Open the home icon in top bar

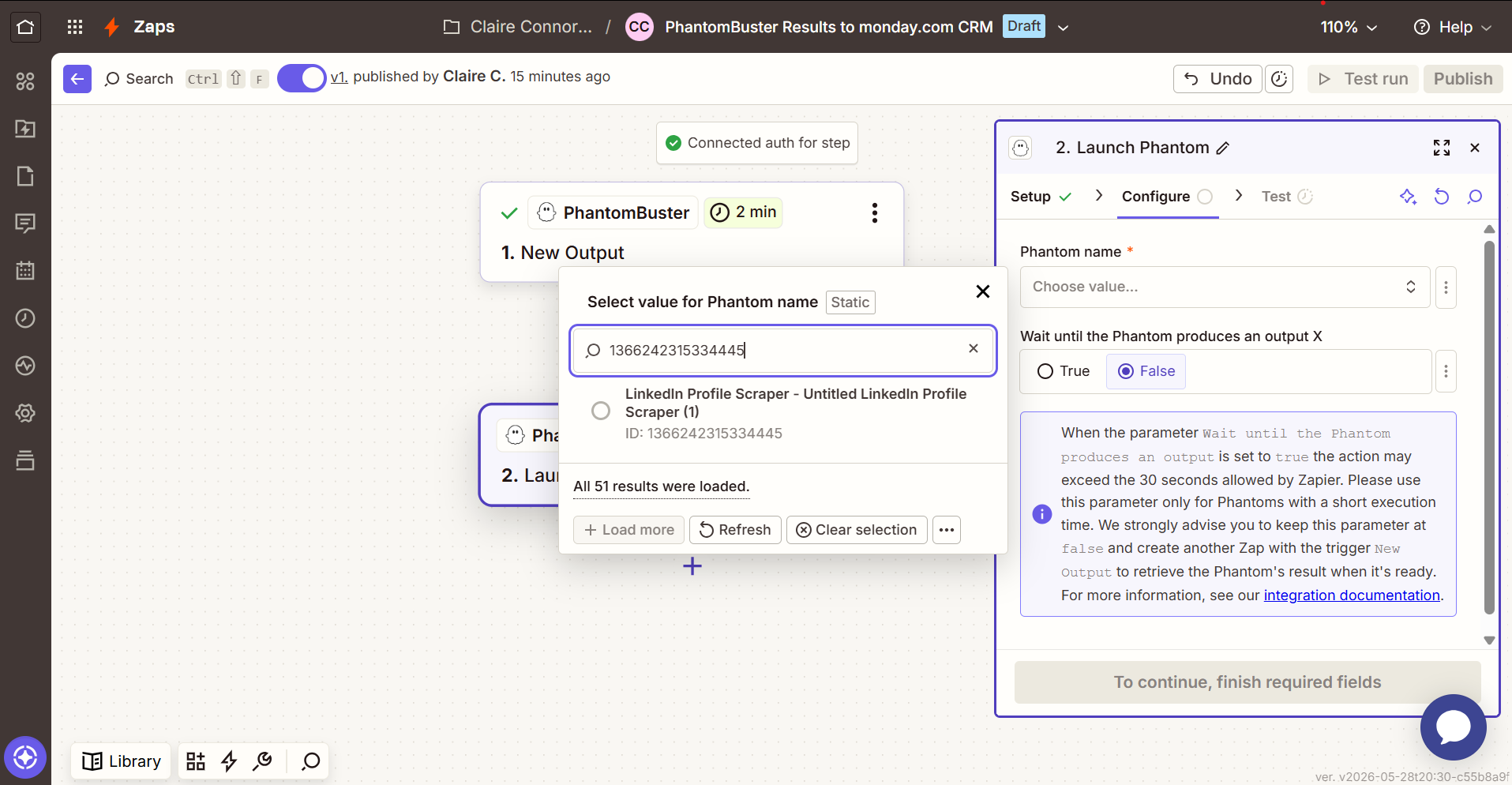pos(25,27)
